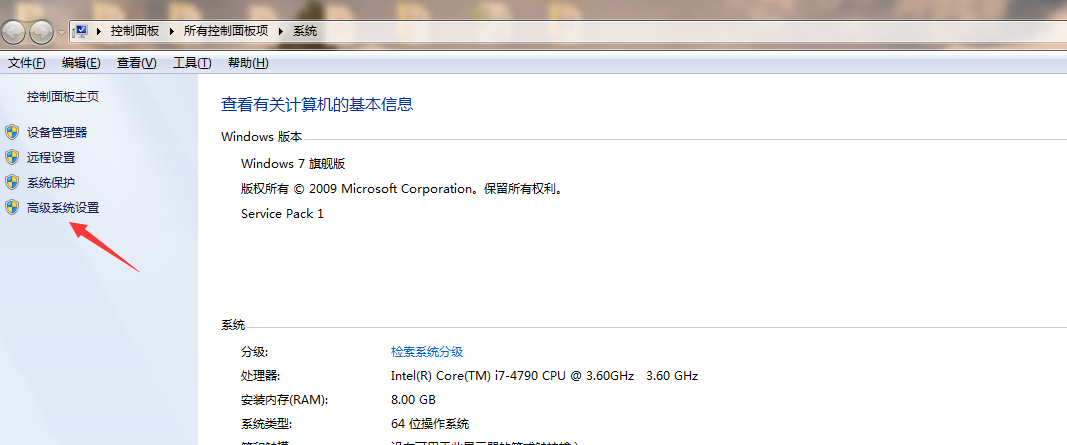The image size is (1067, 445).
Task: Open 系统保护 from the sidebar
Action: (x=51, y=183)
